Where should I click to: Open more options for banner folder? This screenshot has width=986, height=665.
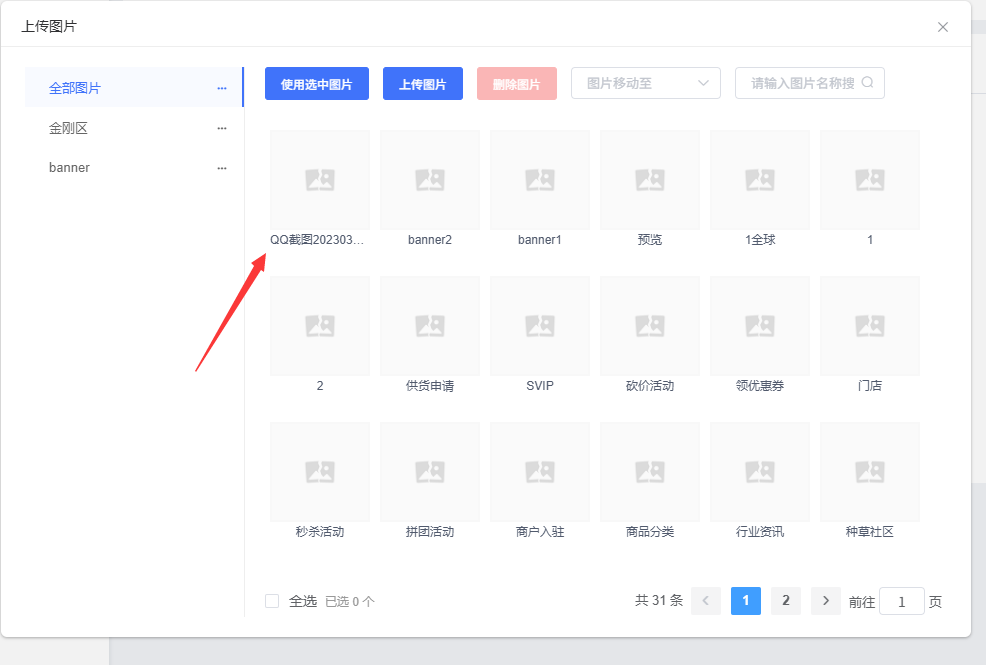(x=221, y=168)
